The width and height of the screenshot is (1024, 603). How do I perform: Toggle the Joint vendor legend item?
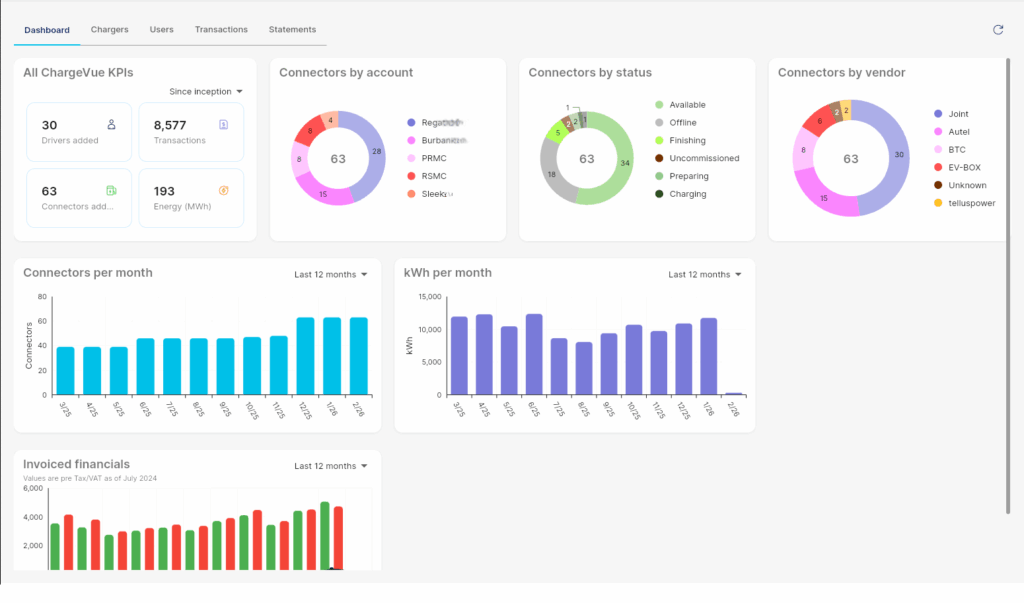(957, 114)
